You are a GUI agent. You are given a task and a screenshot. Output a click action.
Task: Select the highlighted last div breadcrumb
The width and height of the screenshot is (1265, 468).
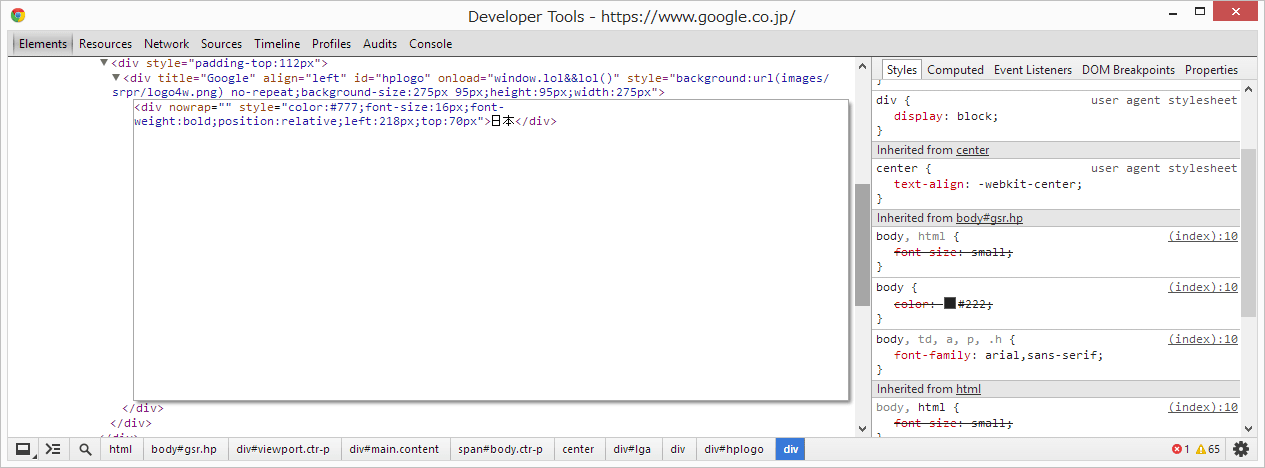click(791, 449)
